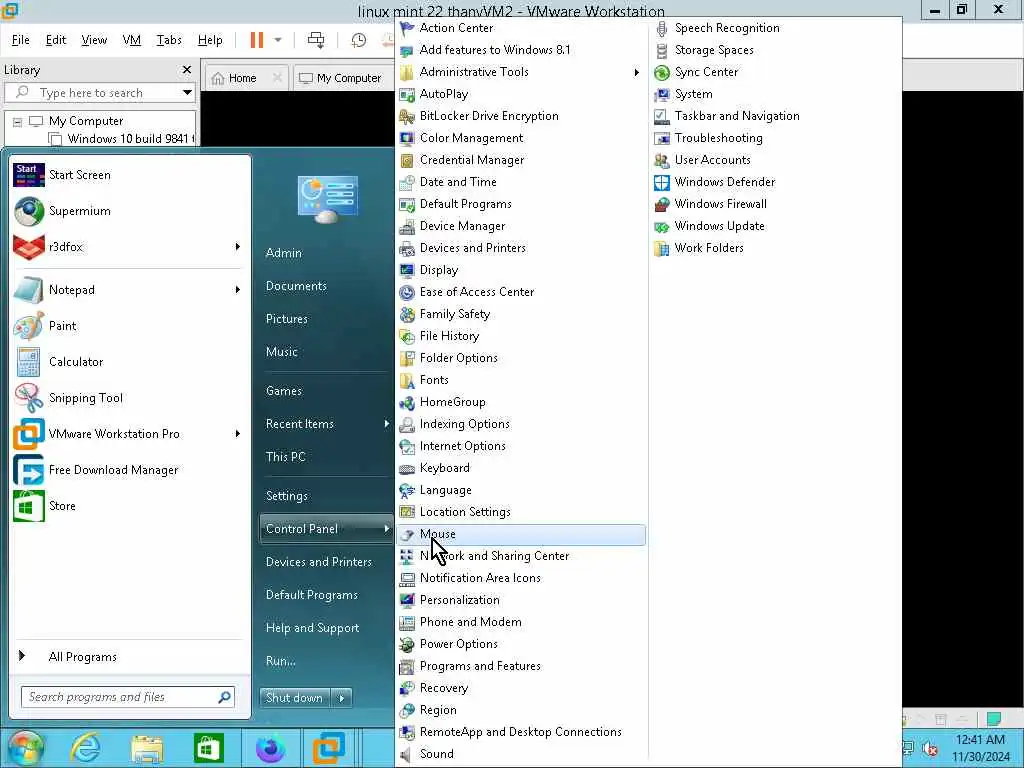
Task: Click VMware snapshot clock icon
Action: 359,40
